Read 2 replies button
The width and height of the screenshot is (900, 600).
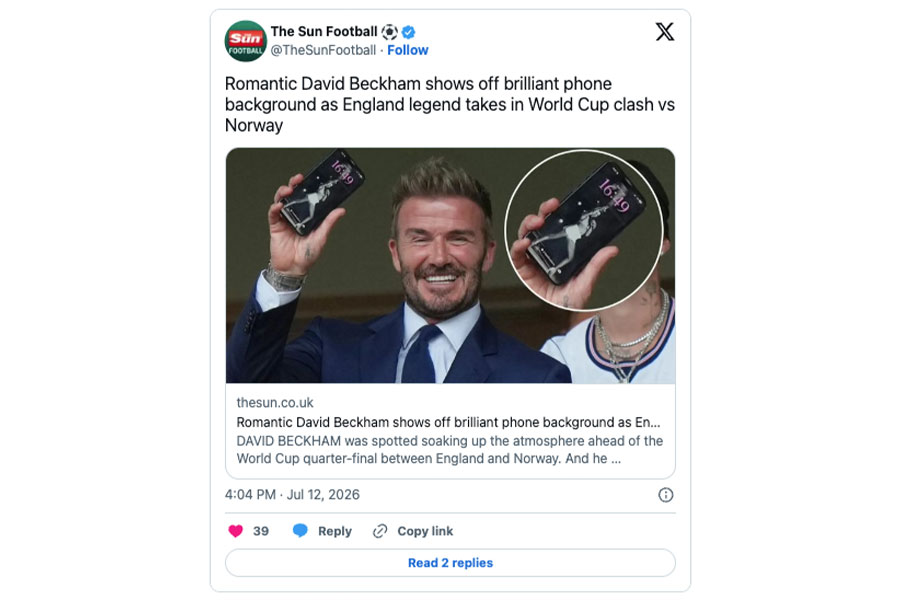coord(450,563)
